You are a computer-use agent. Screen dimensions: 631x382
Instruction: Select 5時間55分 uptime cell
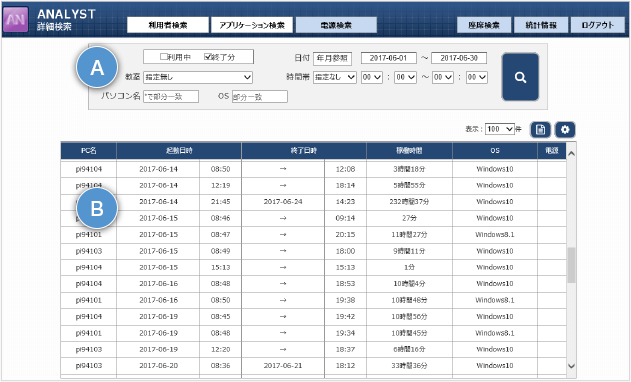(x=409, y=186)
